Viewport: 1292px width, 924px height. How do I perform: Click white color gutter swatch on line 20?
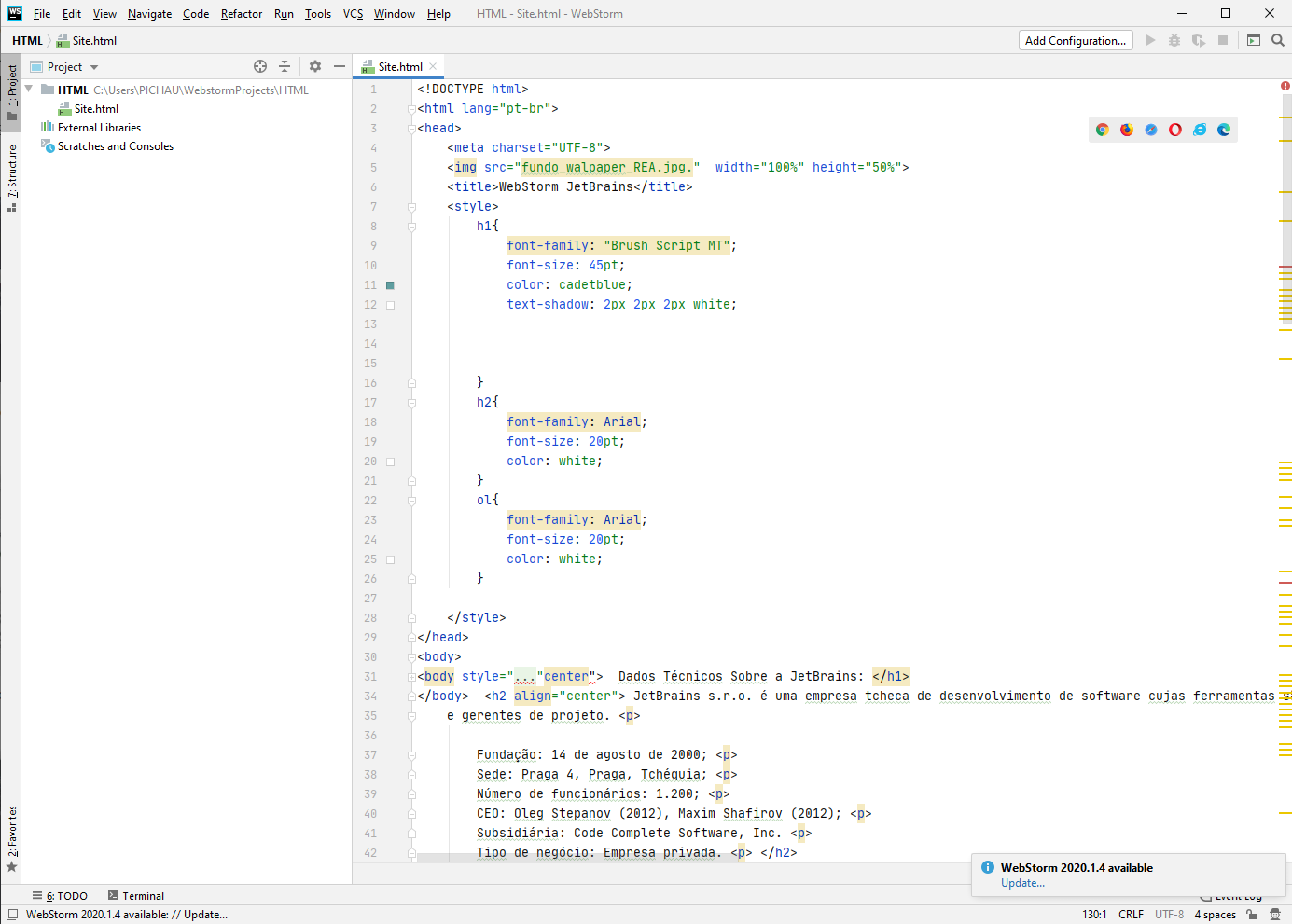click(x=390, y=462)
